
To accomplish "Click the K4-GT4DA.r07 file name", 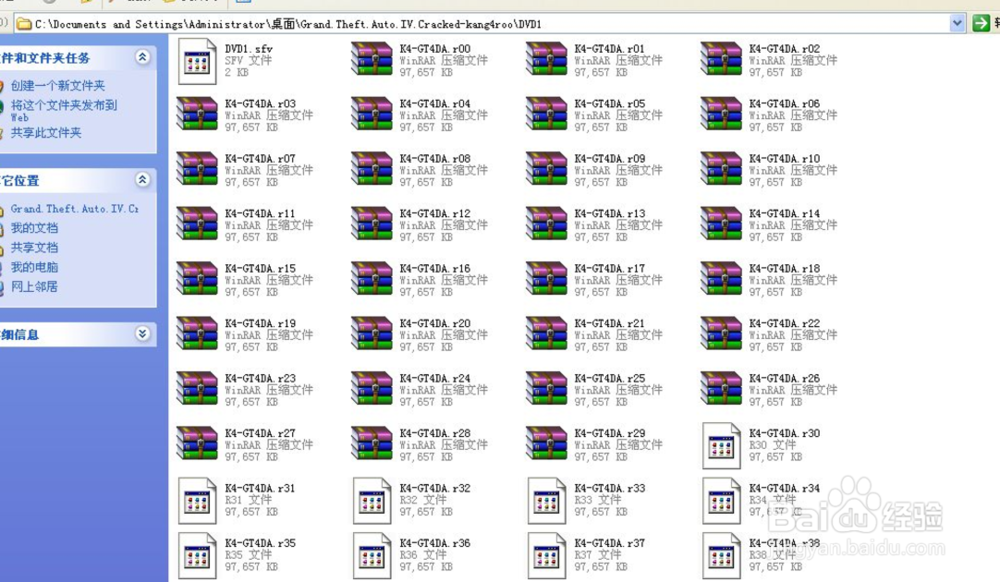I will point(260,158).
